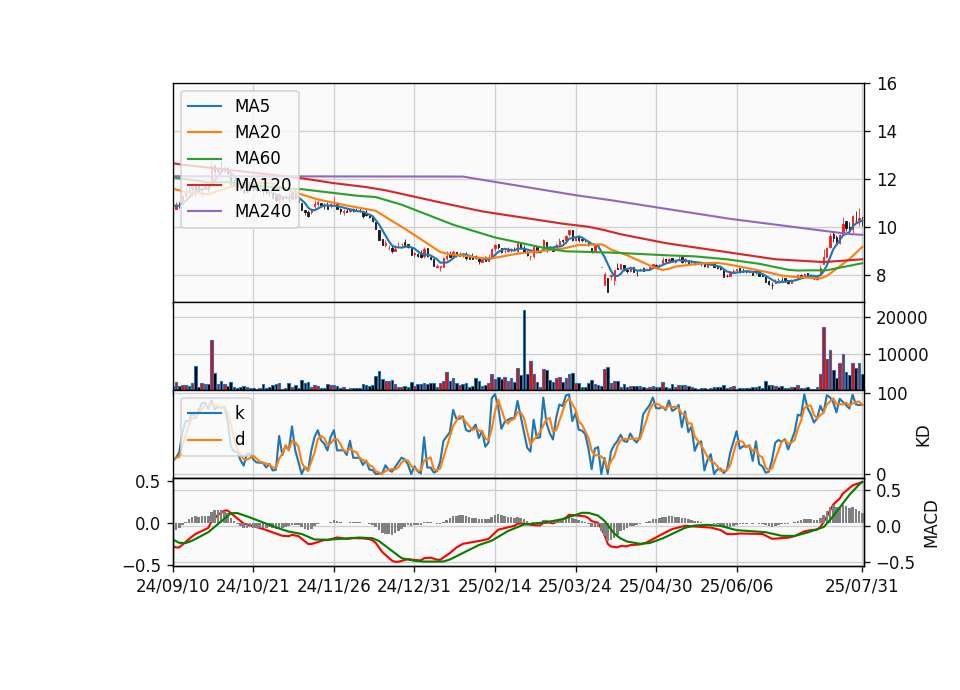Click the 25/06/06 date label
960x690 pixels.
pyautogui.click(x=737, y=586)
